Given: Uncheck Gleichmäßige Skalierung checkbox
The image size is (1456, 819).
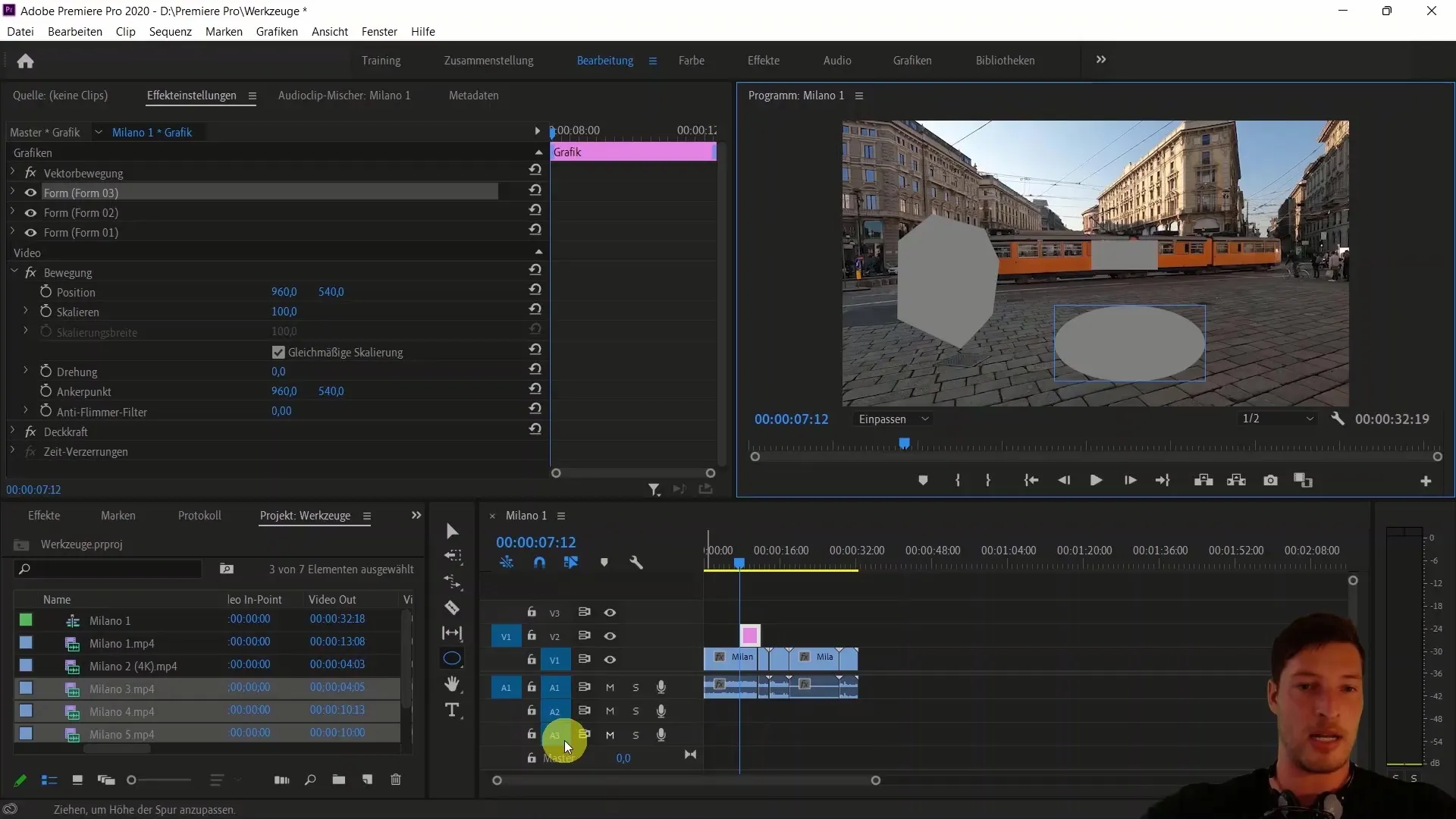Looking at the screenshot, I should pyautogui.click(x=278, y=352).
